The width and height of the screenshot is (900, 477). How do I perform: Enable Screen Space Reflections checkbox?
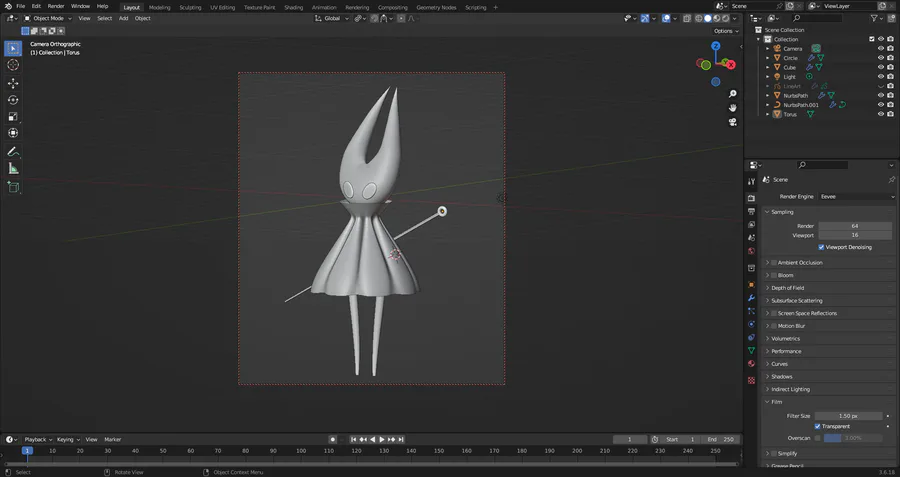point(774,313)
